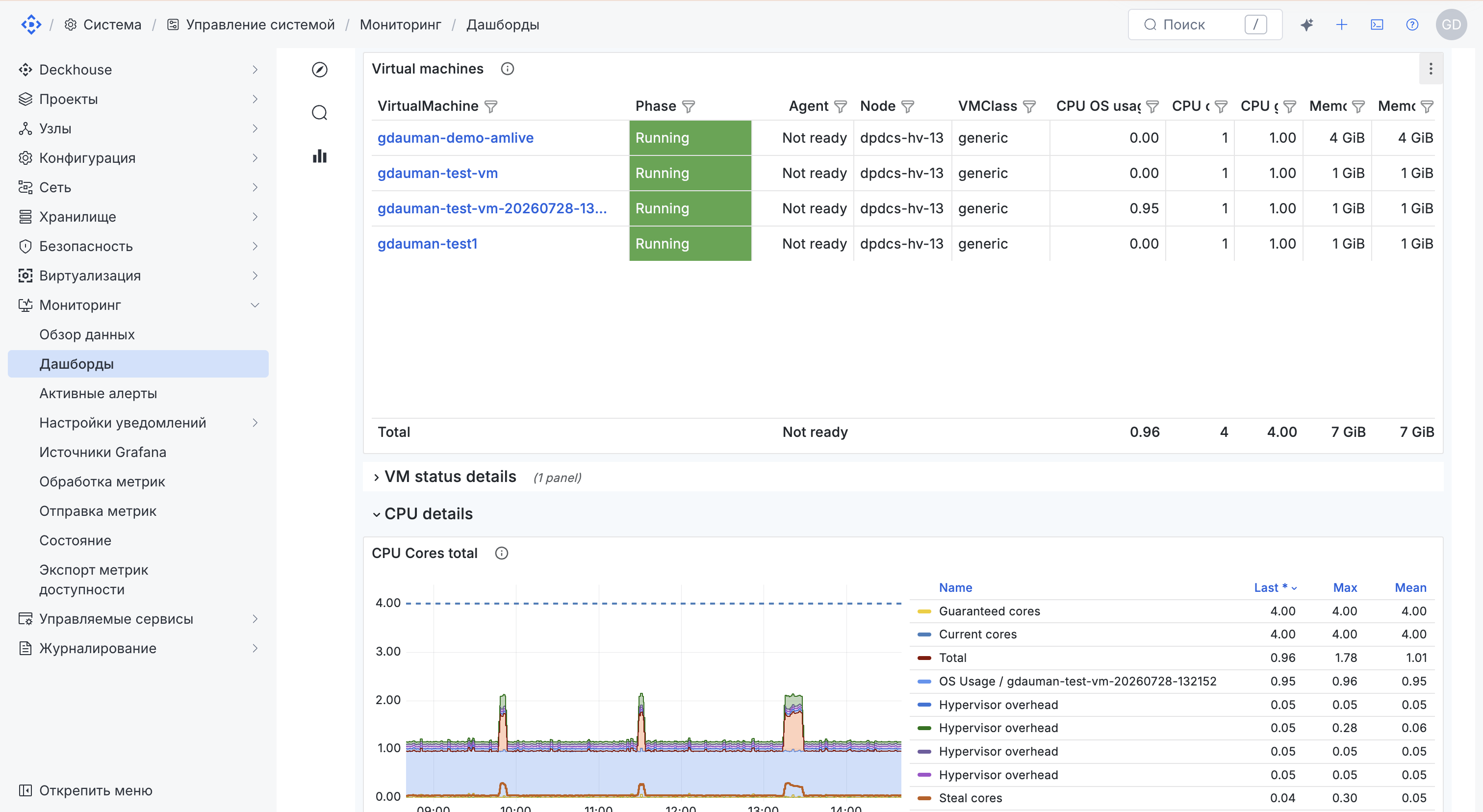Screen dimensions: 1483x812
Task: Click the dashboard search magnifier icon
Action: click(x=320, y=113)
